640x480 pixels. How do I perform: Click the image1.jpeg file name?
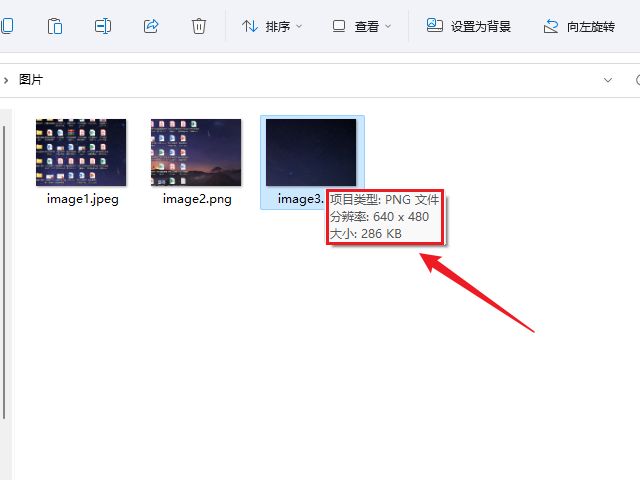pyautogui.click(x=83, y=199)
